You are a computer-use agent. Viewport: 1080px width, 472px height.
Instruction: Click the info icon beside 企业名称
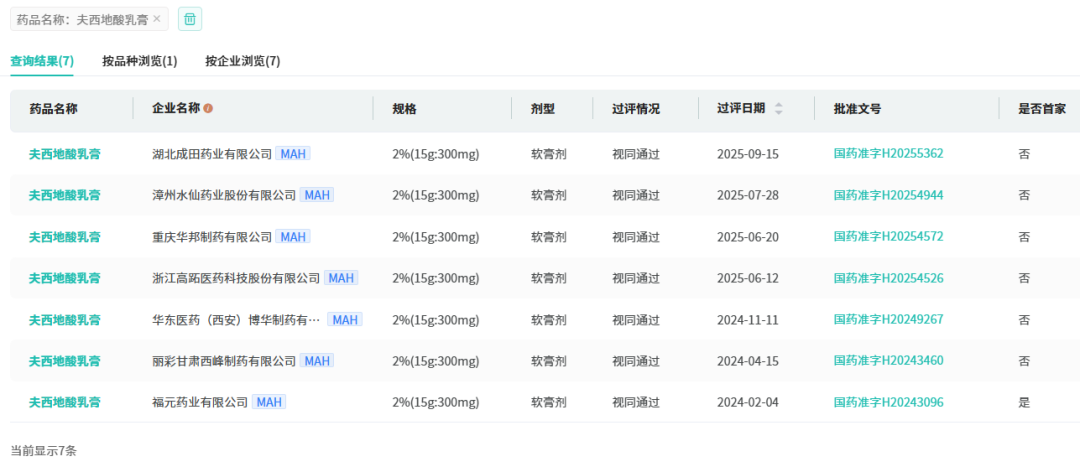(208, 109)
